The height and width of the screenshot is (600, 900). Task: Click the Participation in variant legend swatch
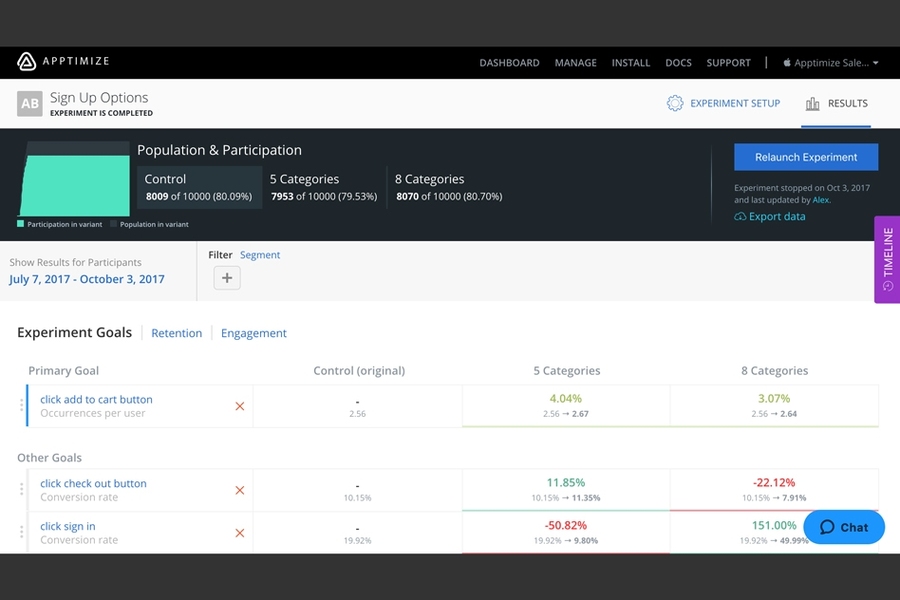[x=21, y=224]
